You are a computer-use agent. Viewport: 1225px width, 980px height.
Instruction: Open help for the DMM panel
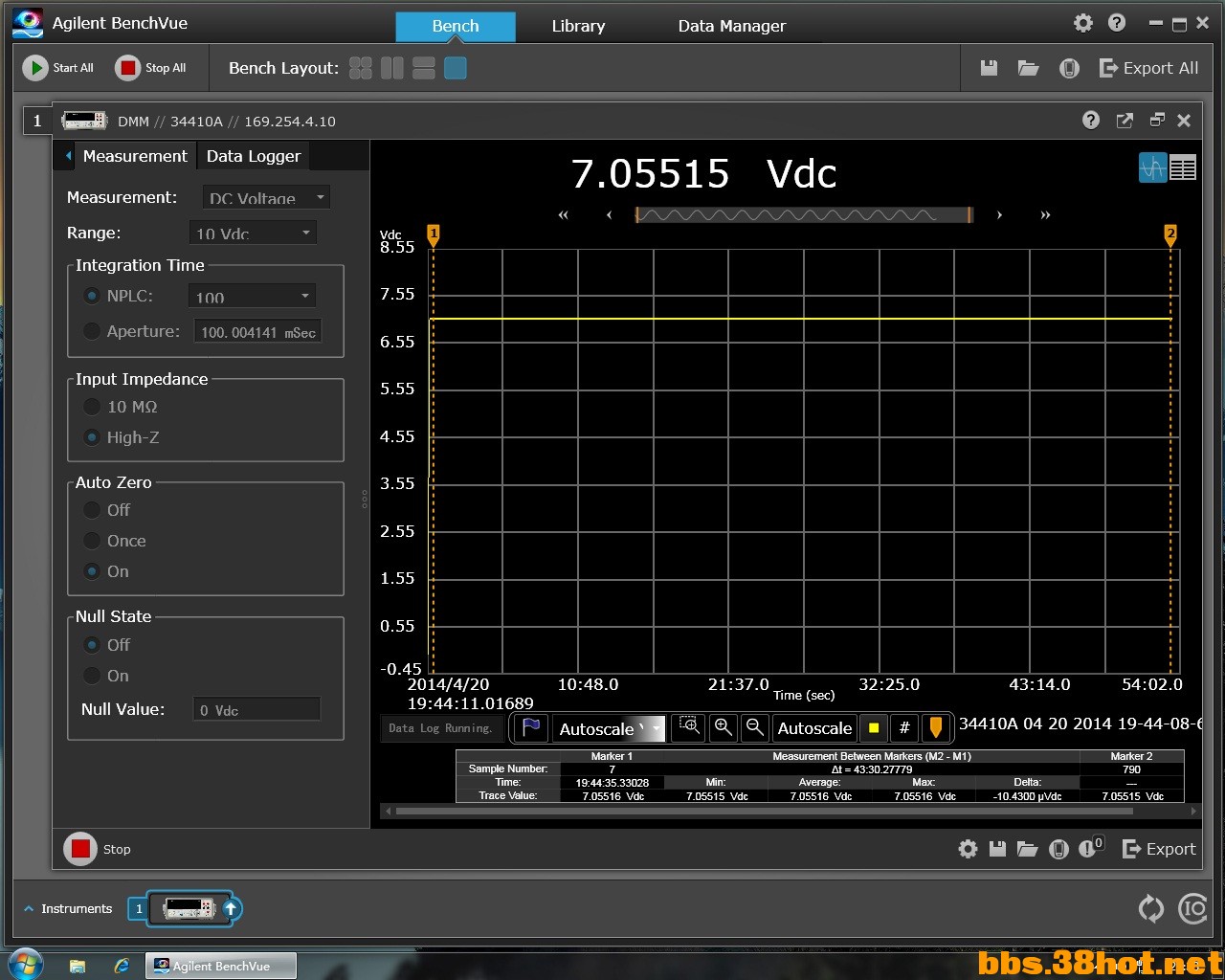(x=1091, y=120)
